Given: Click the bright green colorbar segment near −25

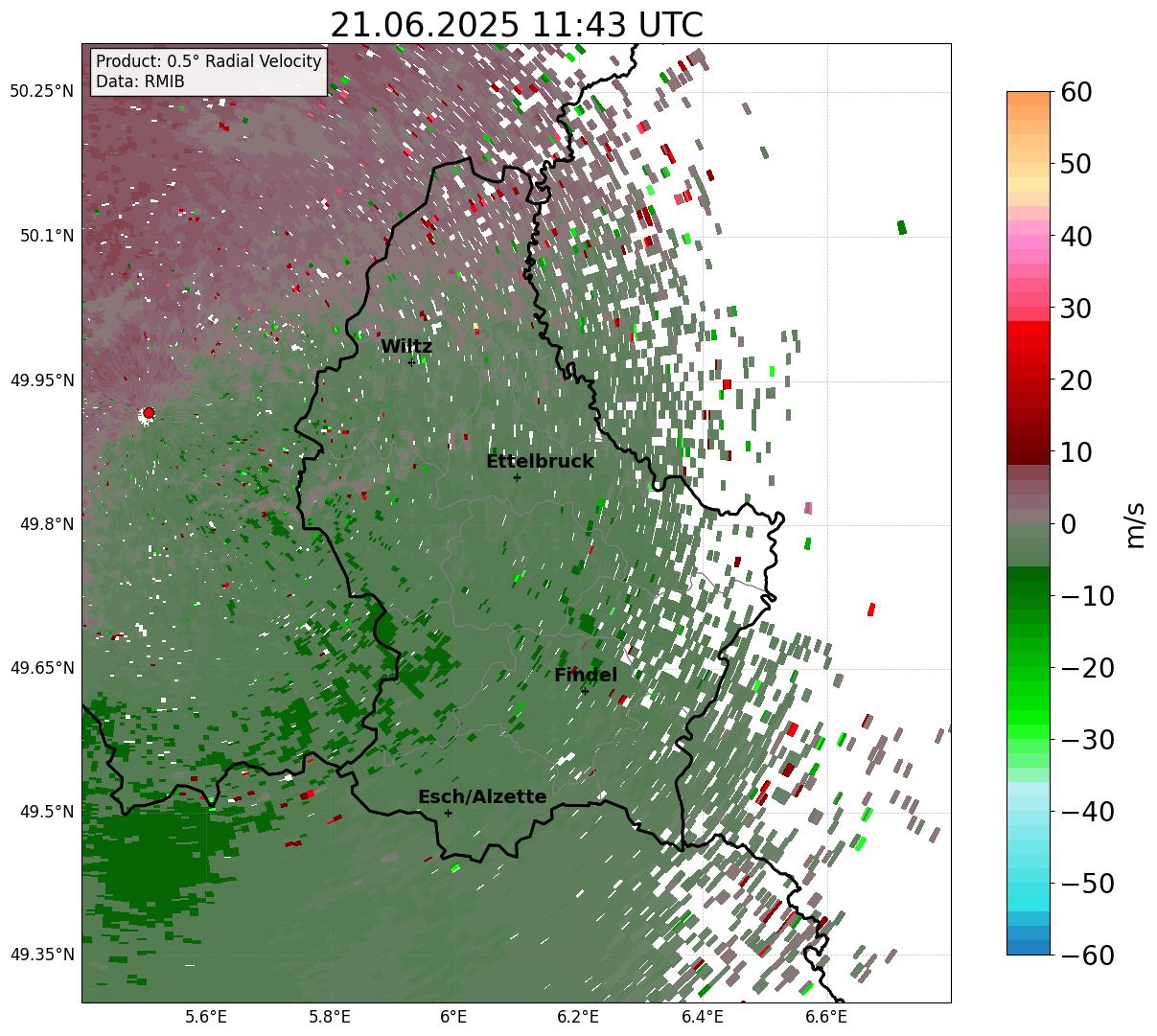Looking at the screenshot, I should pos(1029,704).
